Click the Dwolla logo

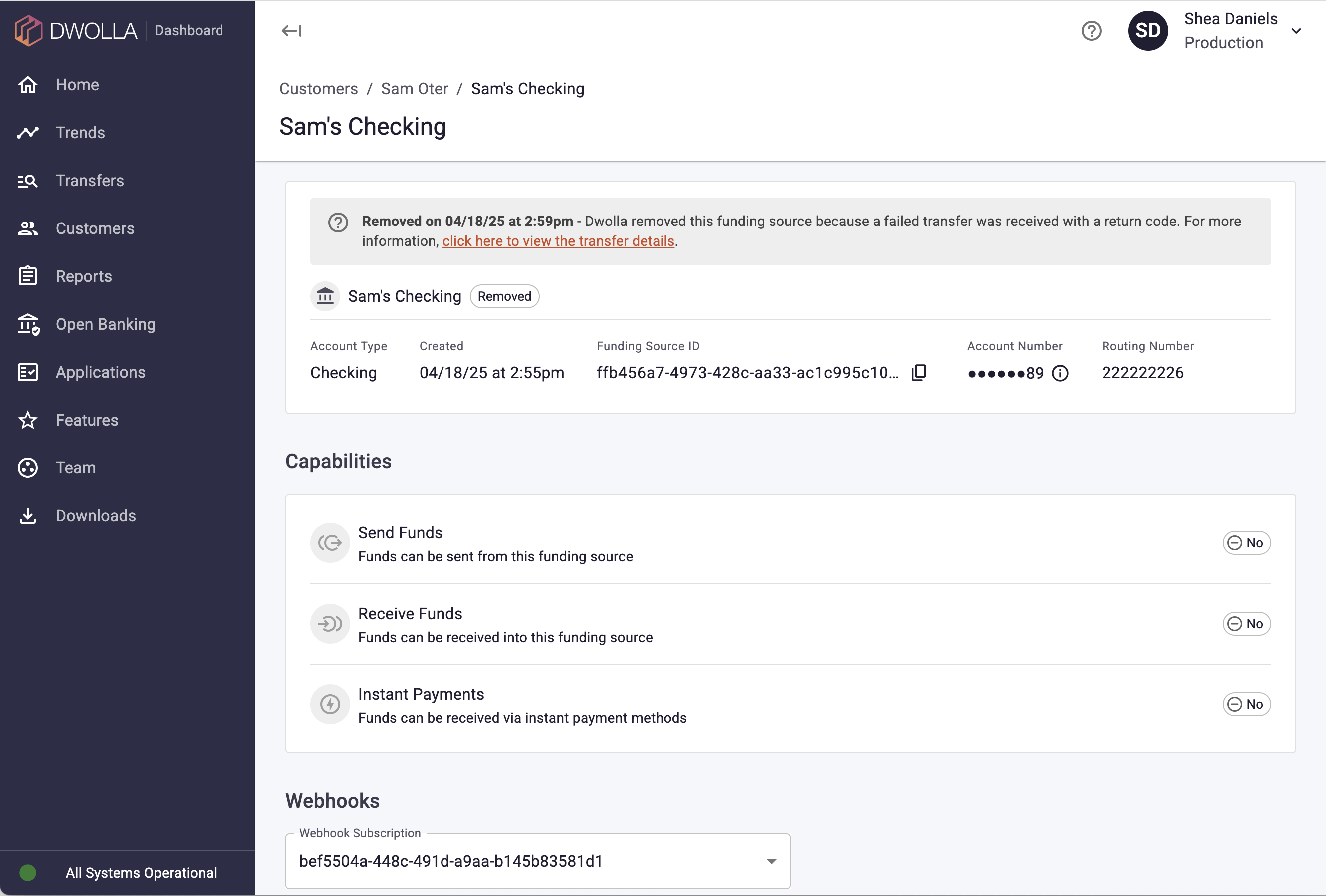pos(76,30)
